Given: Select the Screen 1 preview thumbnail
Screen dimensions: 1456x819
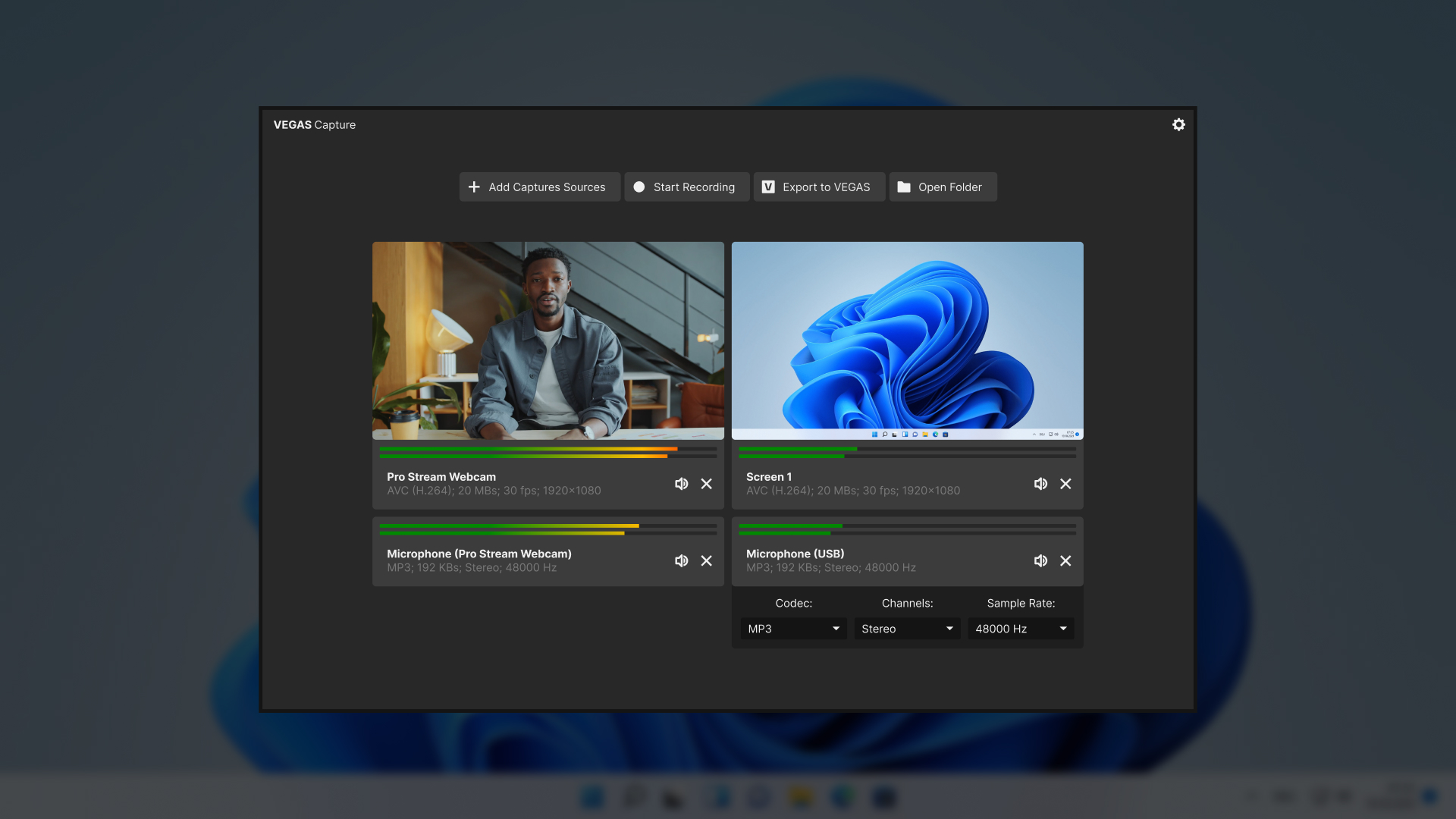Looking at the screenshot, I should (x=907, y=340).
